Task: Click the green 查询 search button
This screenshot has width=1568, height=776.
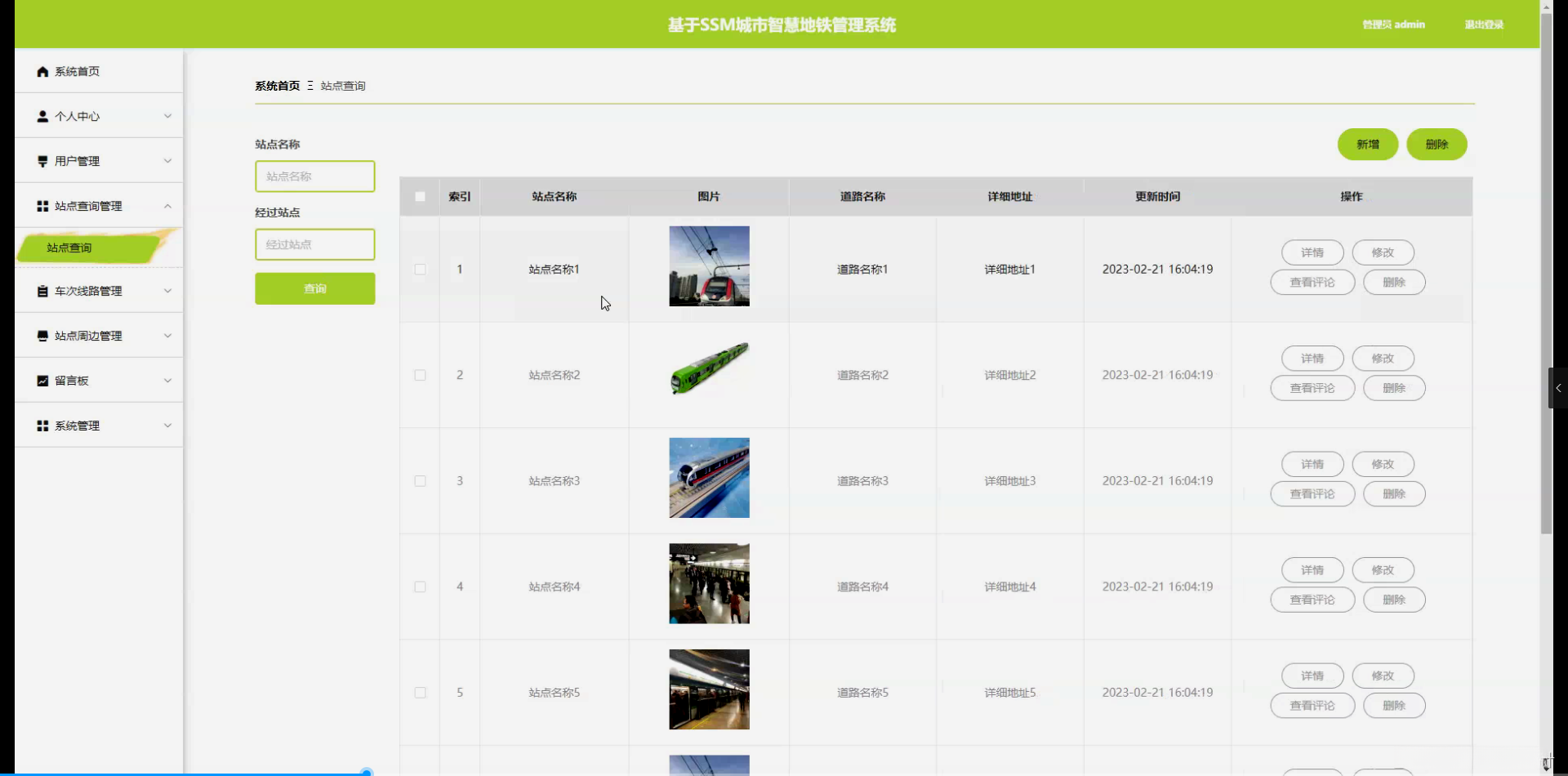Action: 315,289
